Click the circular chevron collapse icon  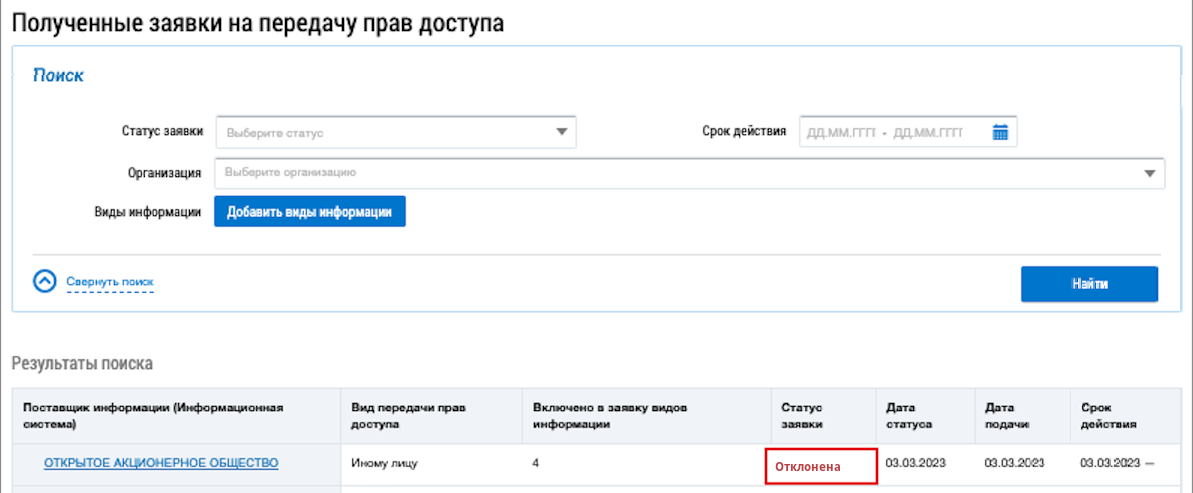point(45,282)
